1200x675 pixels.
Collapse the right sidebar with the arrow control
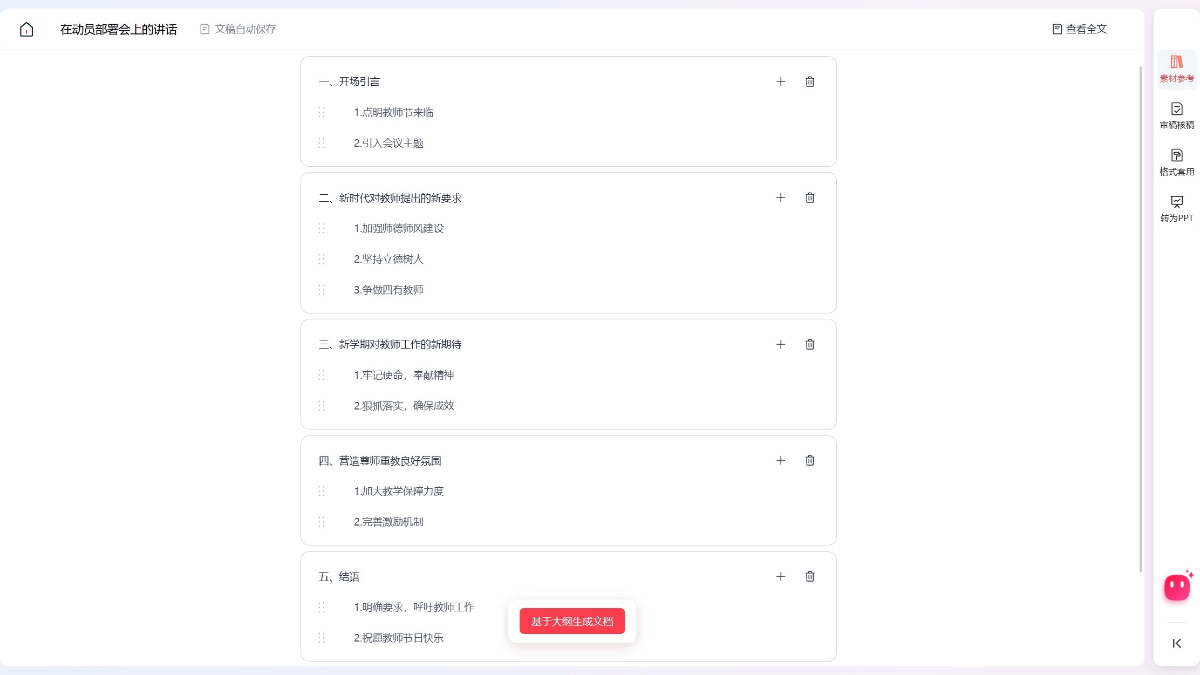point(1176,643)
